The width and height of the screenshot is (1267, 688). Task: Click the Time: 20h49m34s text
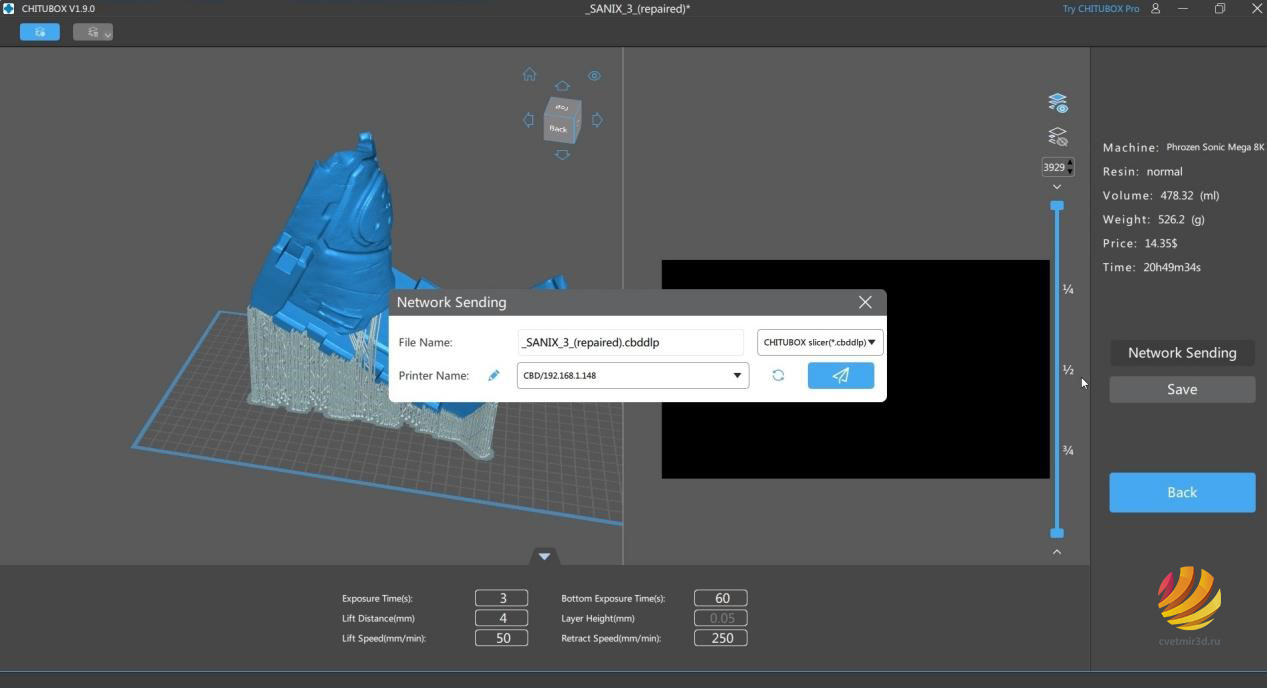click(x=1152, y=267)
